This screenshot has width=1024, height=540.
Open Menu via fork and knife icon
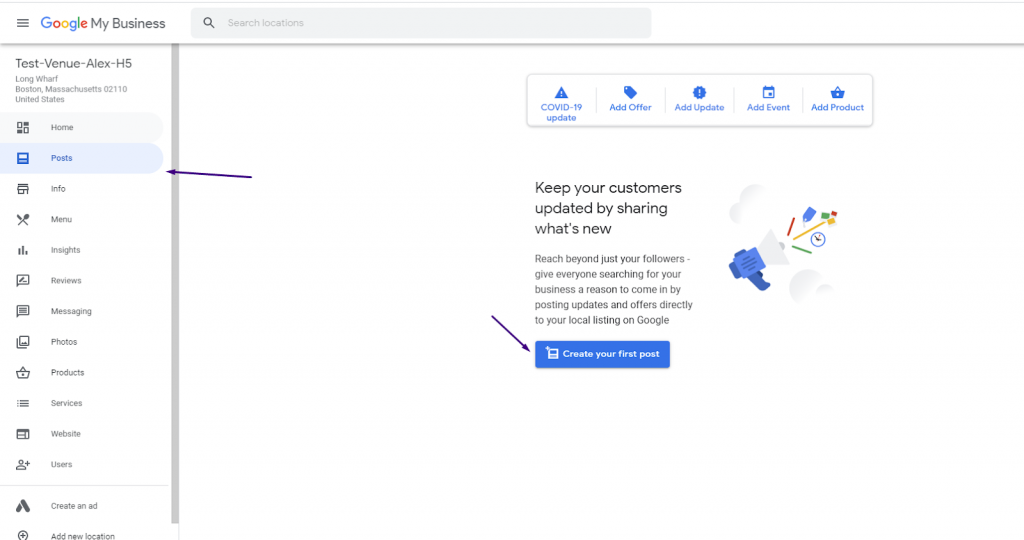[23, 219]
